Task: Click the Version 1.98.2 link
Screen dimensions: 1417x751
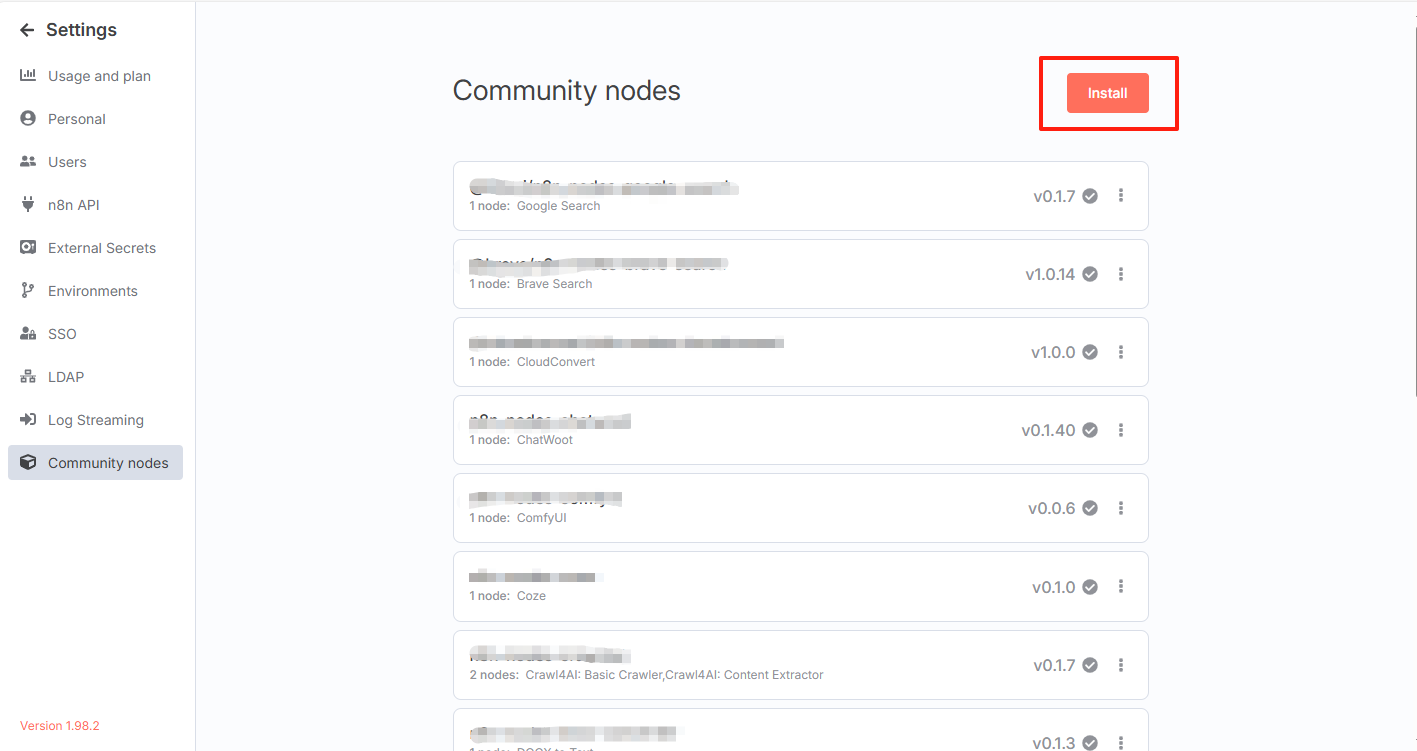Action: tap(60, 726)
